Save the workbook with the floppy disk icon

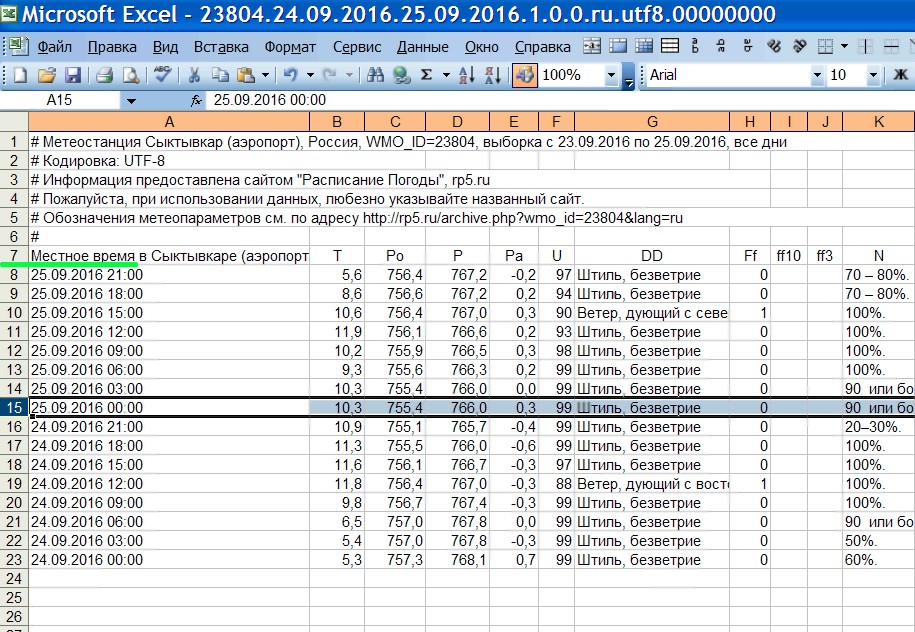(72, 75)
